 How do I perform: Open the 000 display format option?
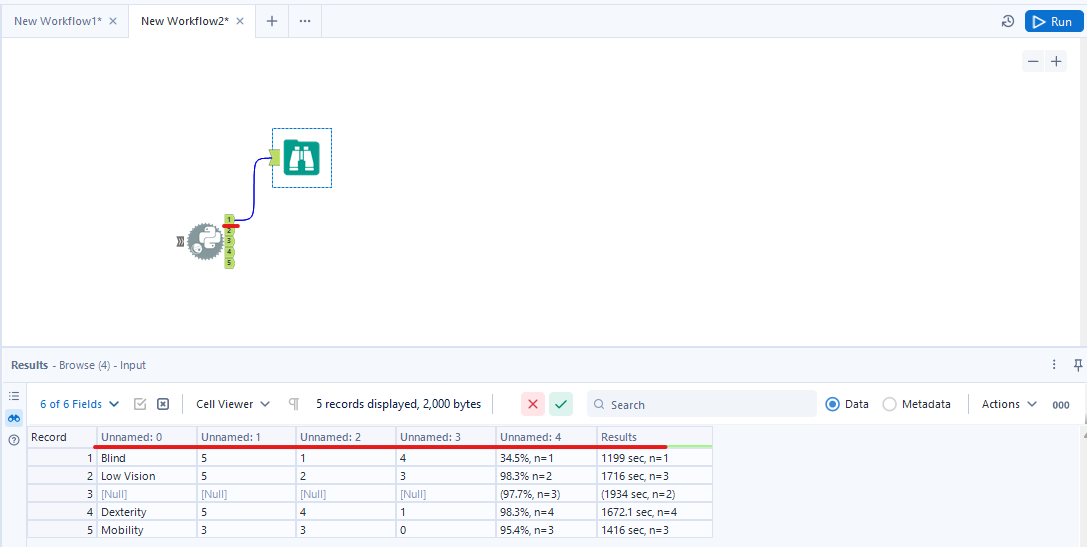coord(1061,405)
